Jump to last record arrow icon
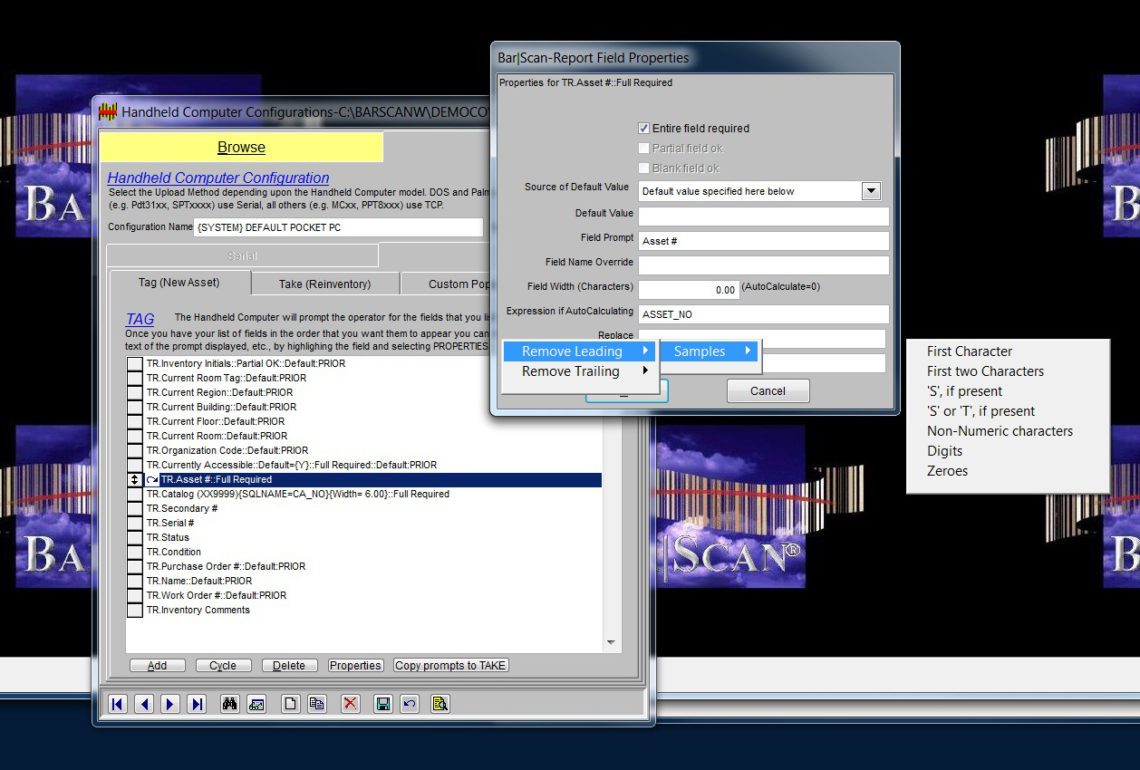1140x770 pixels. pos(196,704)
